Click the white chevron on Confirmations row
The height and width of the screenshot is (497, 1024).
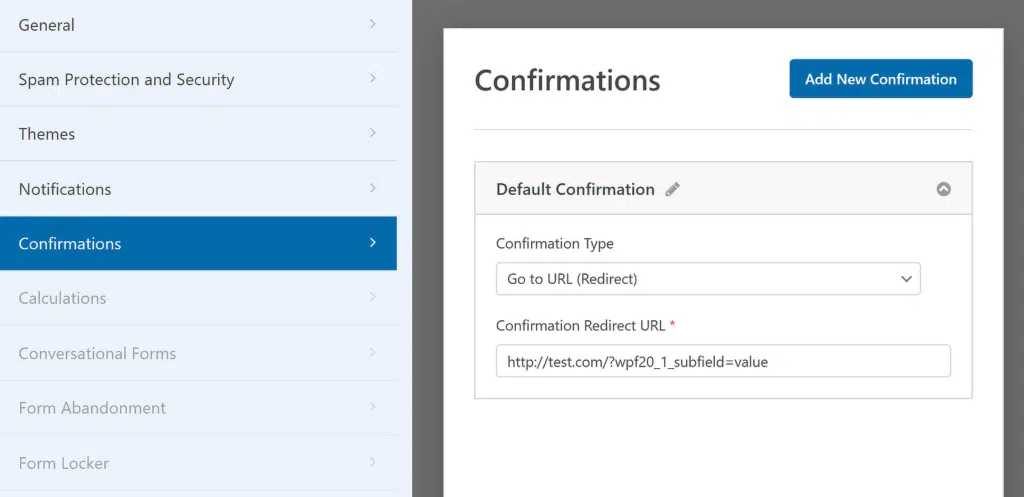(373, 243)
